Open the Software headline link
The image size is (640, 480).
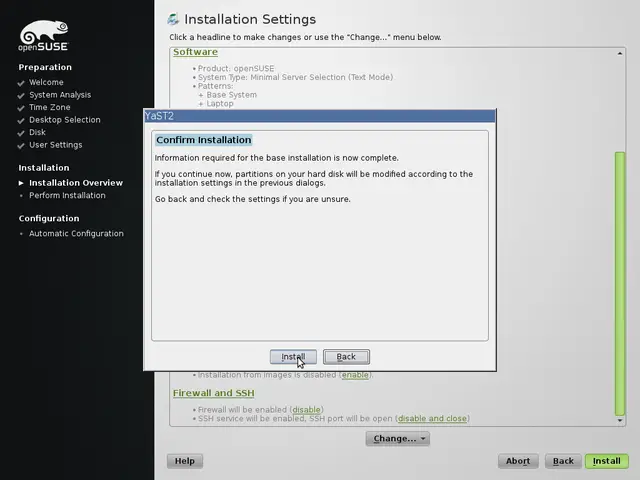[196, 52]
